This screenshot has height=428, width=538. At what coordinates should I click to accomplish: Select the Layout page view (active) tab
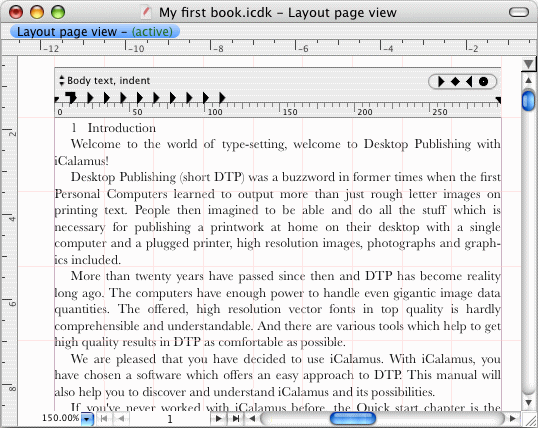(95, 32)
